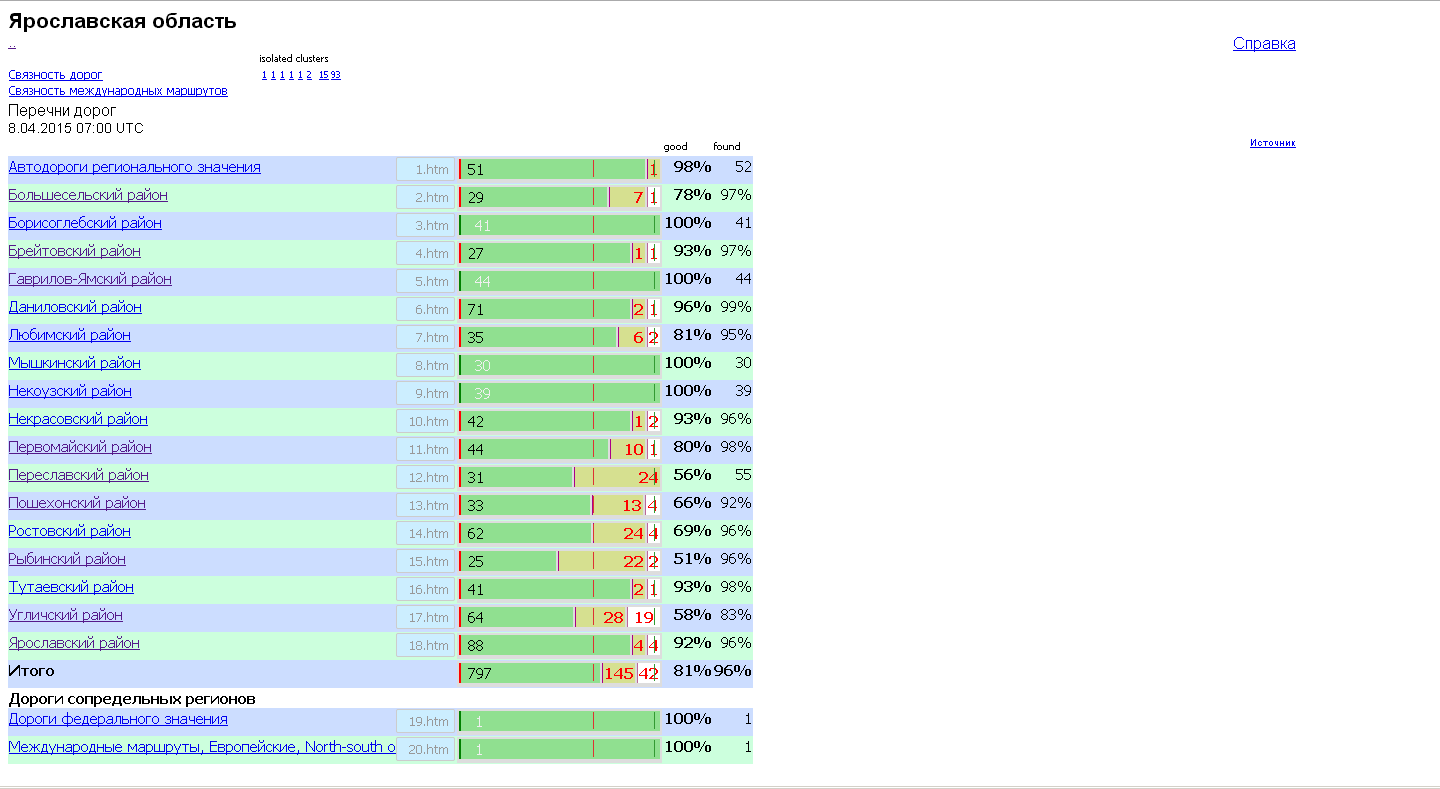Click the 17.htm button for Угличский район
This screenshot has width=1440, height=789.
click(426, 618)
